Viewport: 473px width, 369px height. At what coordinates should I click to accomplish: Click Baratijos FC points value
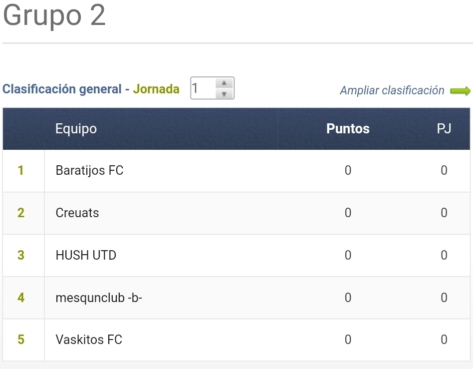(x=348, y=171)
